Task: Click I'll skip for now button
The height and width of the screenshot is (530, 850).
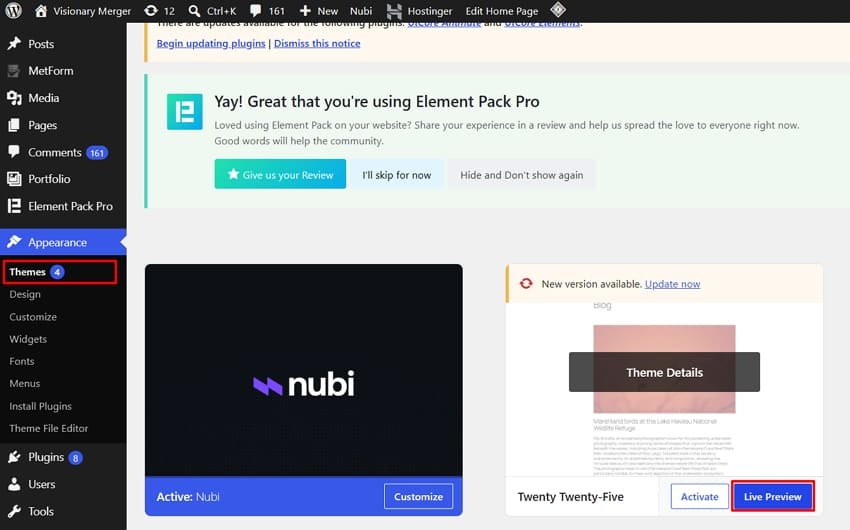Action: point(397,174)
